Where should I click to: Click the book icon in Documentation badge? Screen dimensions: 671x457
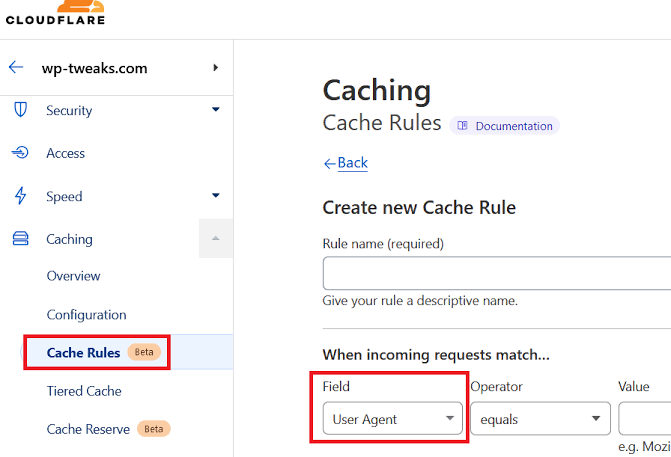[x=462, y=126]
